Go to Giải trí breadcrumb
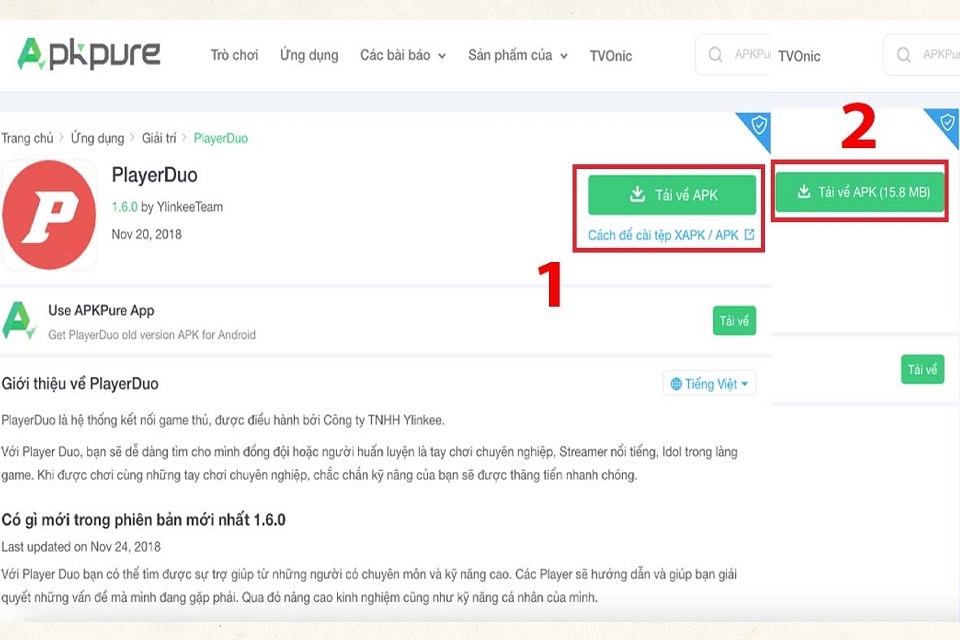This screenshot has height=640, width=960. 159,138
